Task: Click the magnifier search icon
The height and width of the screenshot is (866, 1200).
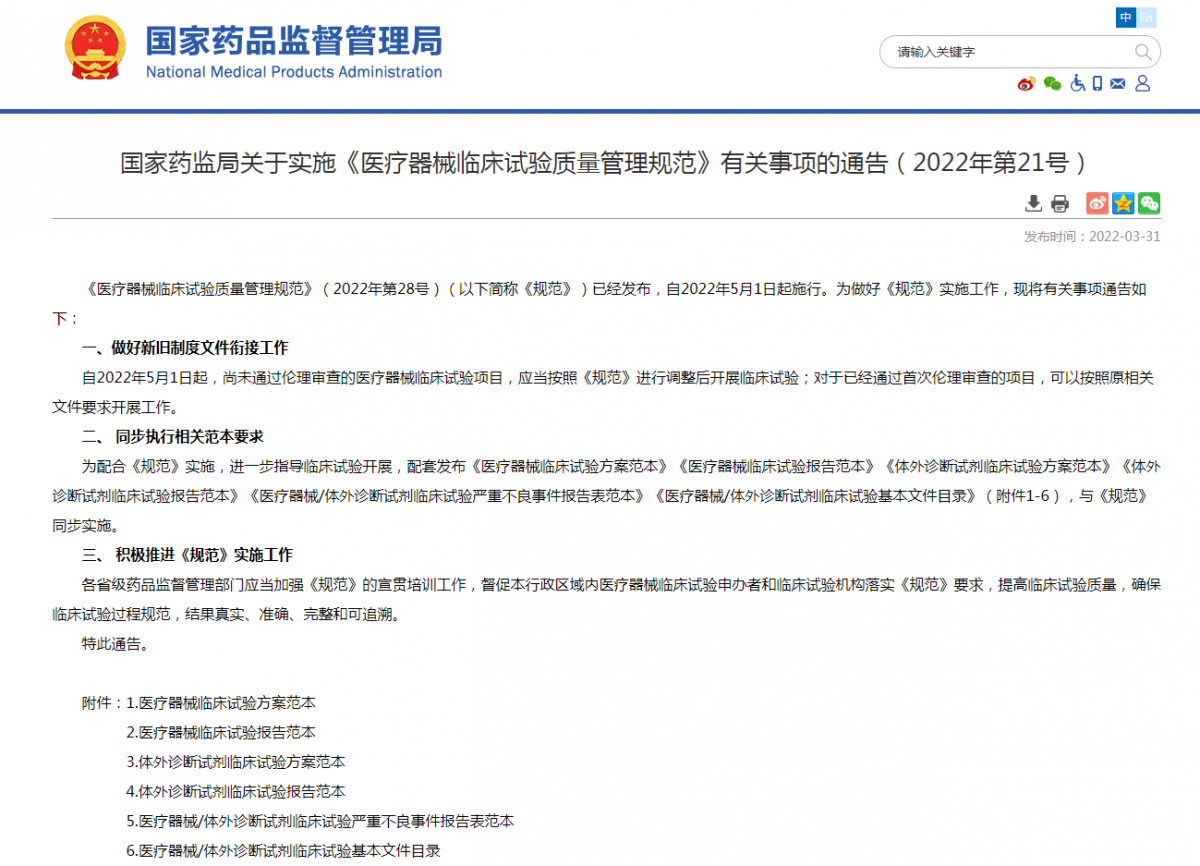Action: 1143,52
